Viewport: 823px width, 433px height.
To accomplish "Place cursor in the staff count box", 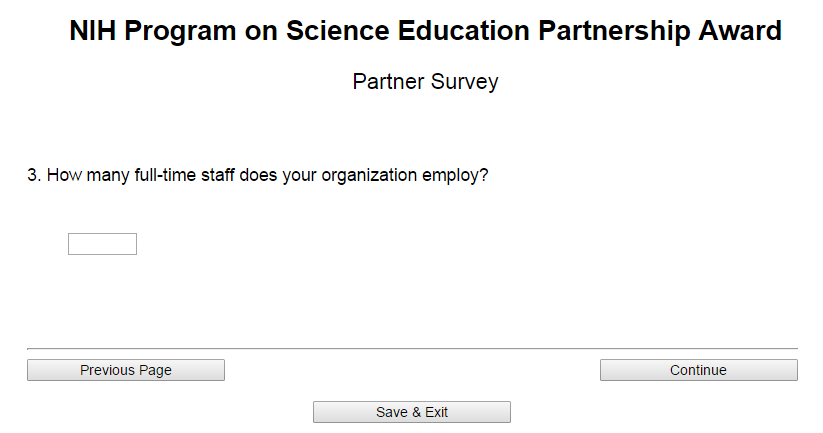I will [x=102, y=244].
